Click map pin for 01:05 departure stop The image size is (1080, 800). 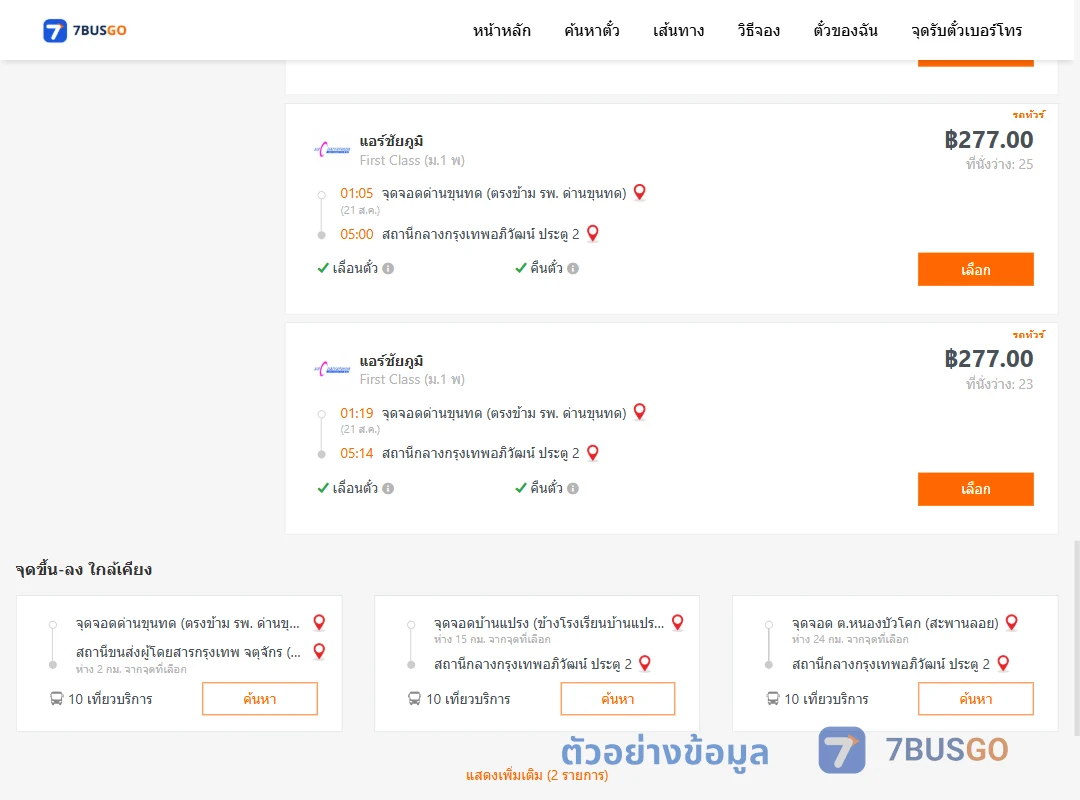click(639, 192)
